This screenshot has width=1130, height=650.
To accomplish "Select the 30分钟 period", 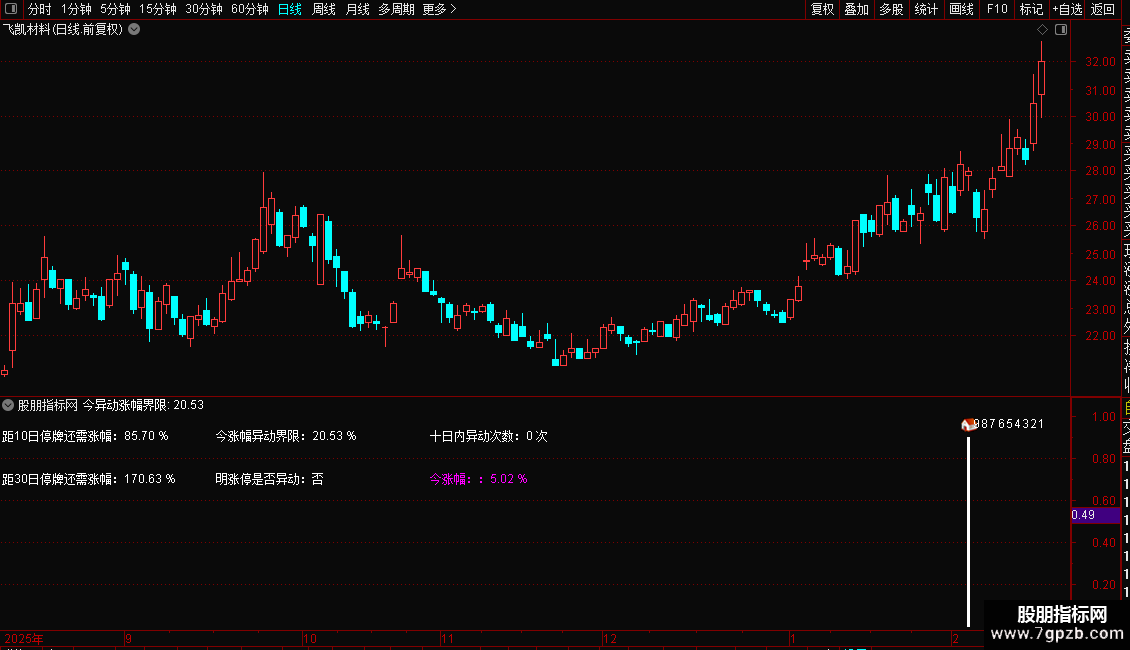I will [204, 9].
